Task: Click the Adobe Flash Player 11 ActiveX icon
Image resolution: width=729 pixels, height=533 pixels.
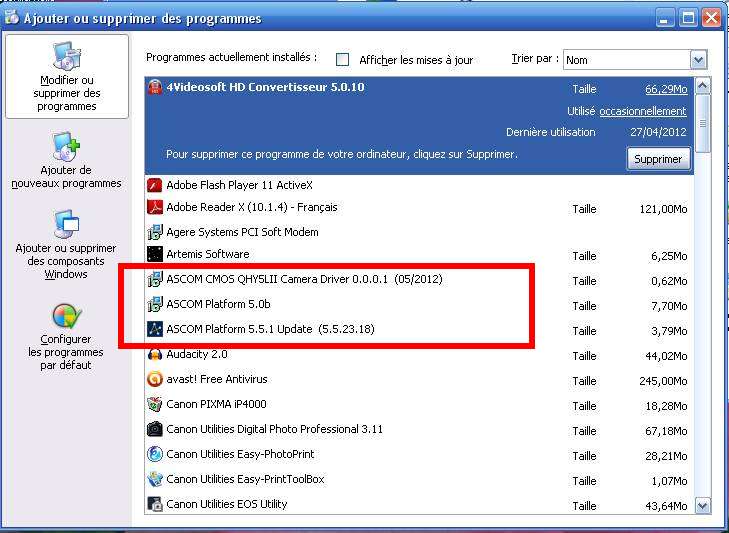Action: point(155,185)
